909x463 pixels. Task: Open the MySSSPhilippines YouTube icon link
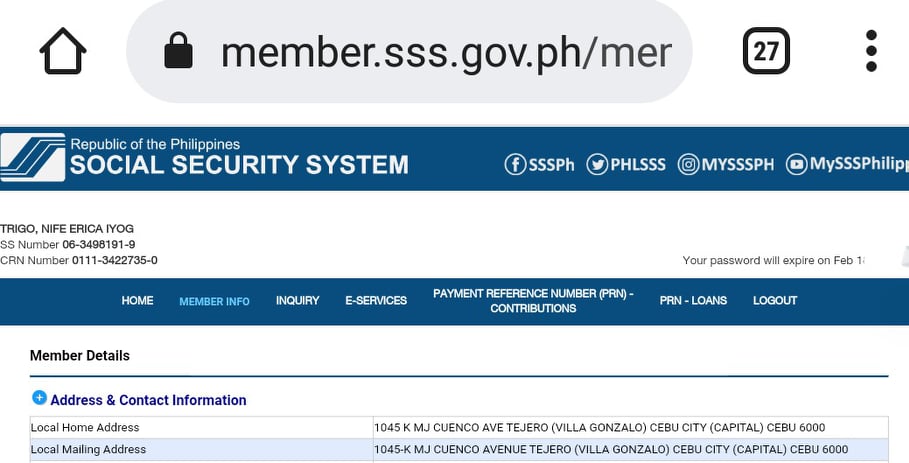coord(796,164)
